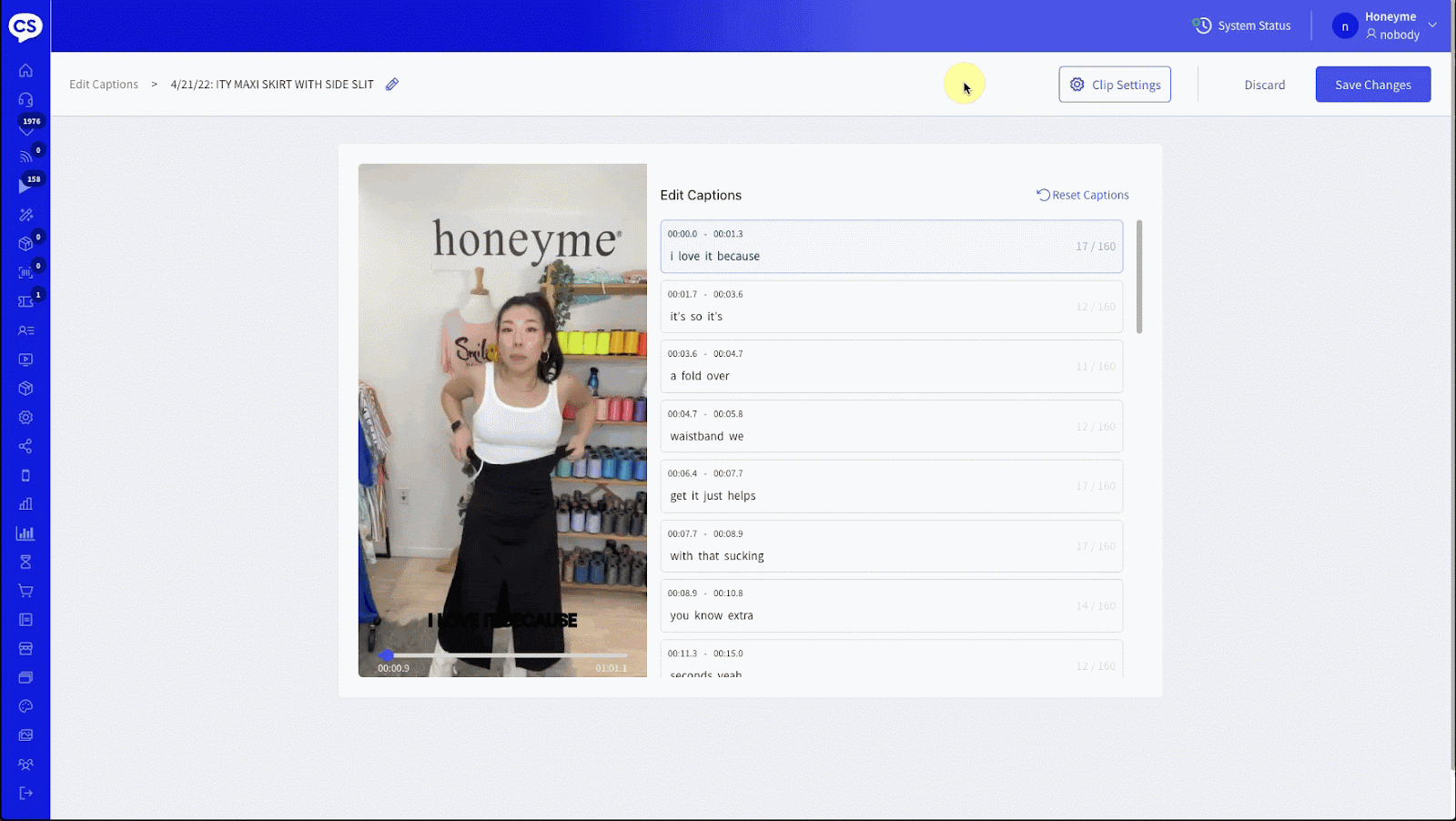Open the ticket coupon sidebar icon

[x=25, y=301]
